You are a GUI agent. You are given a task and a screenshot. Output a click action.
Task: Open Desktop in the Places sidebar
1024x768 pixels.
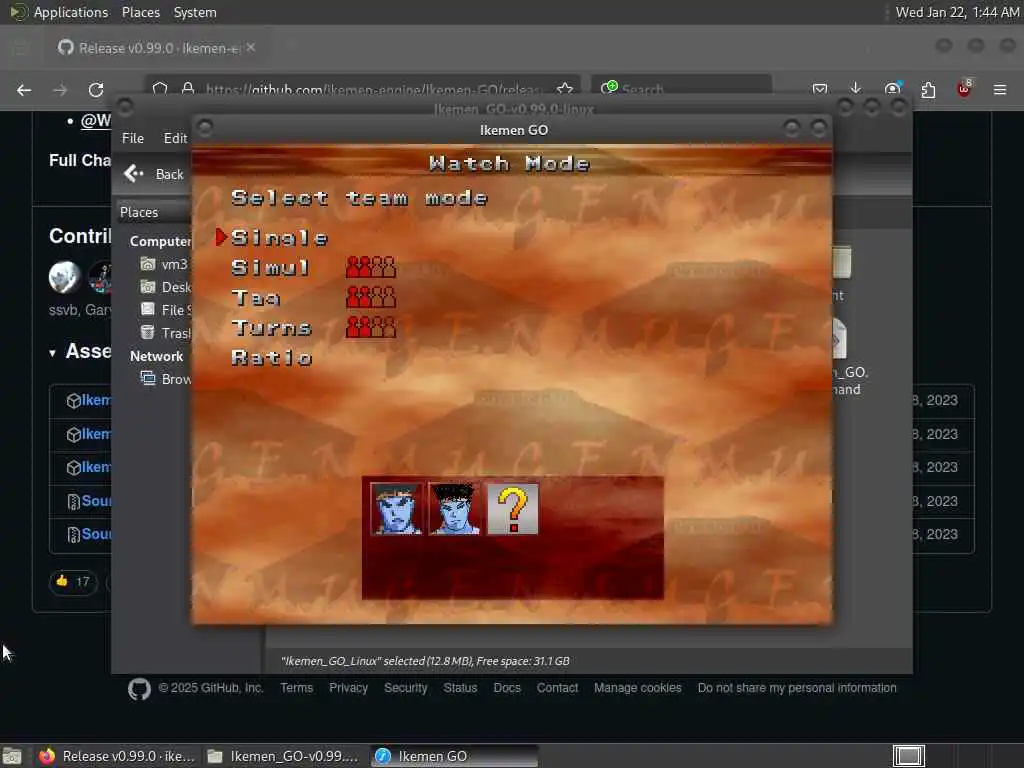[165, 287]
